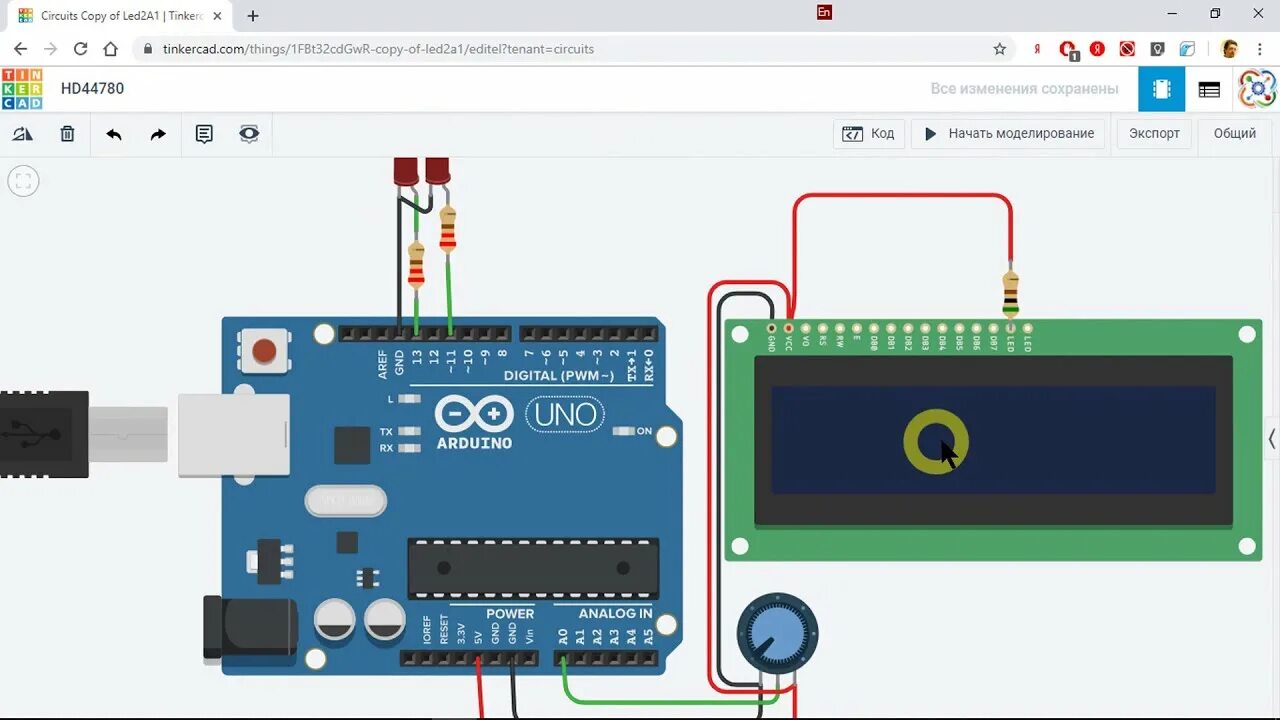Open the notes tool
Image resolution: width=1280 pixels, height=720 pixels.
204,134
